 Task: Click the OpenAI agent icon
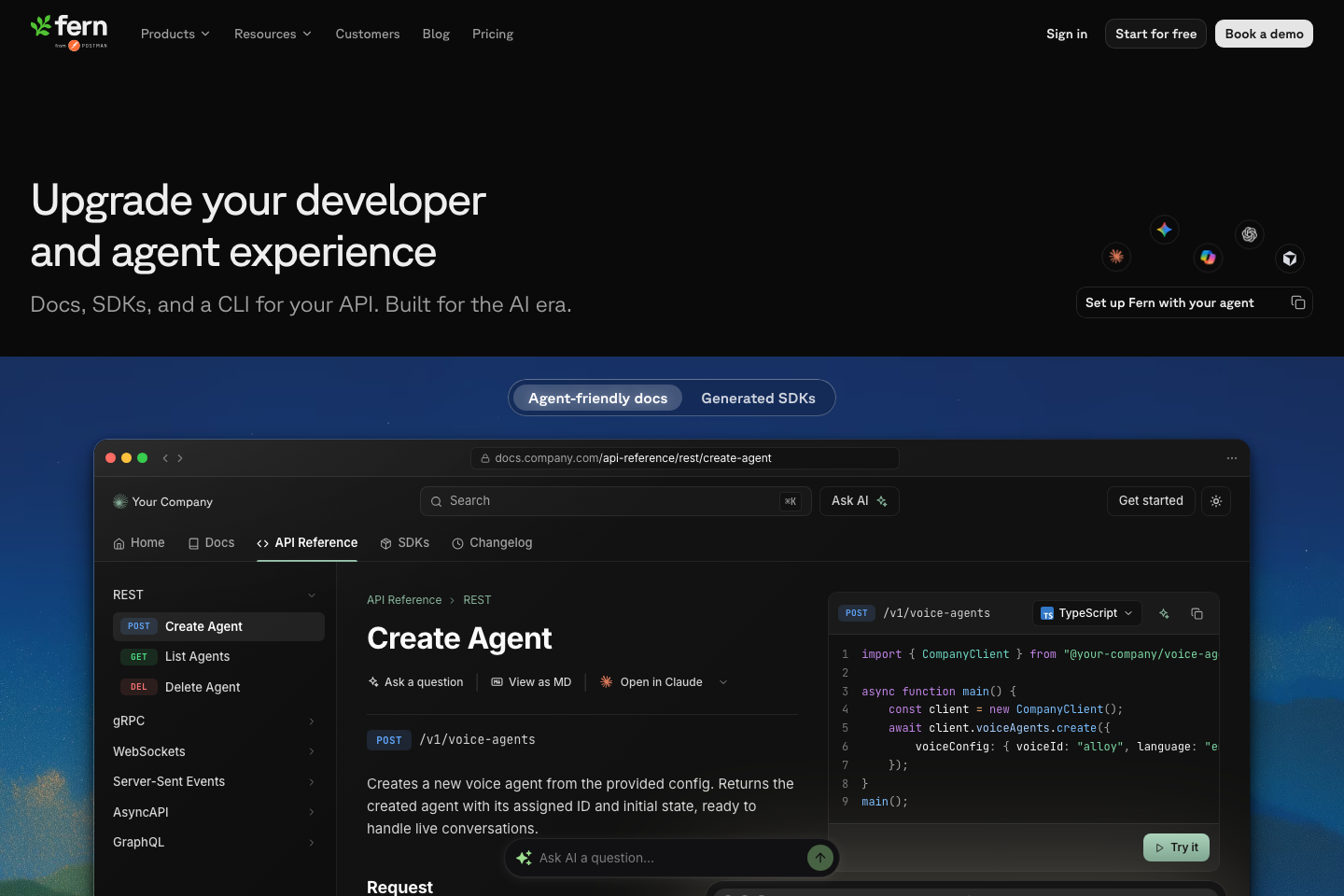pos(1249,234)
